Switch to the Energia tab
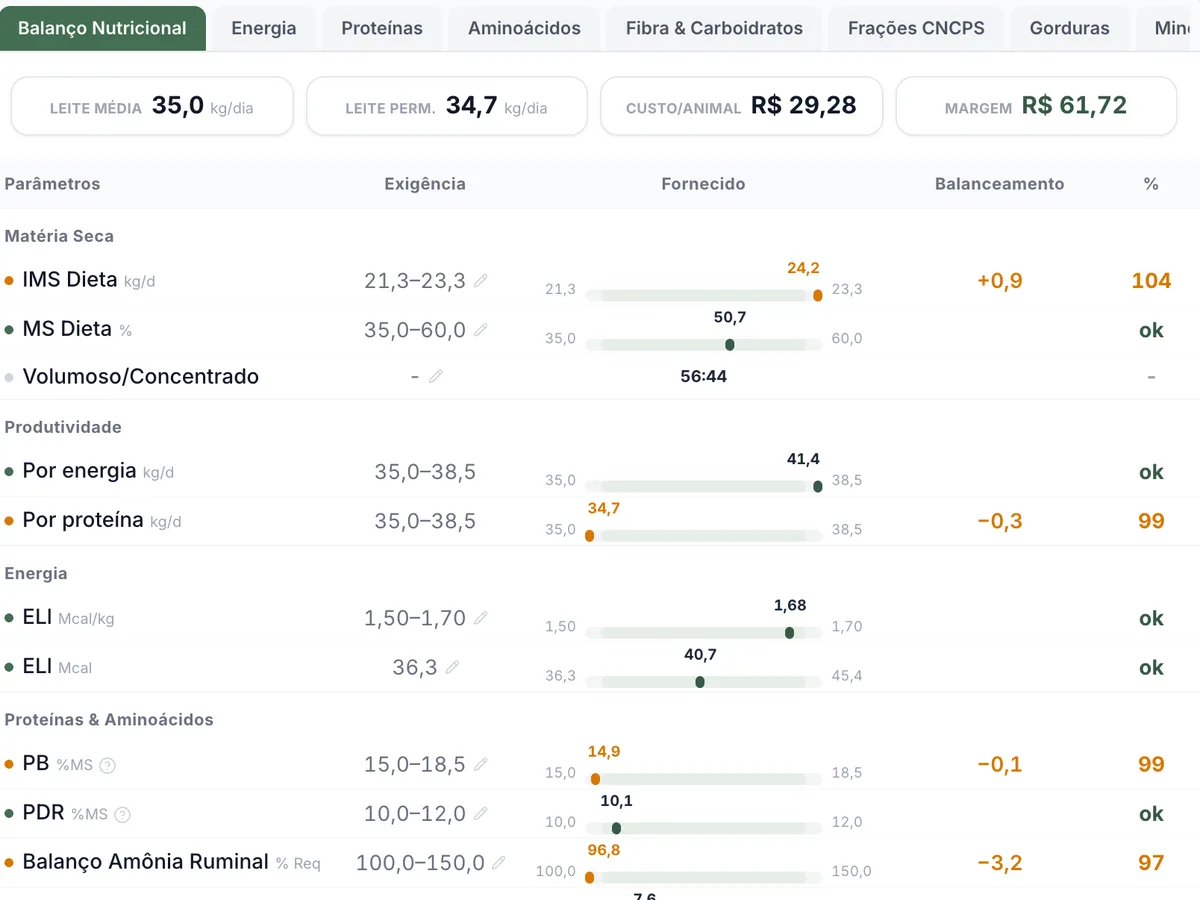Image resolution: width=1200 pixels, height=900 pixels. coord(264,28)
